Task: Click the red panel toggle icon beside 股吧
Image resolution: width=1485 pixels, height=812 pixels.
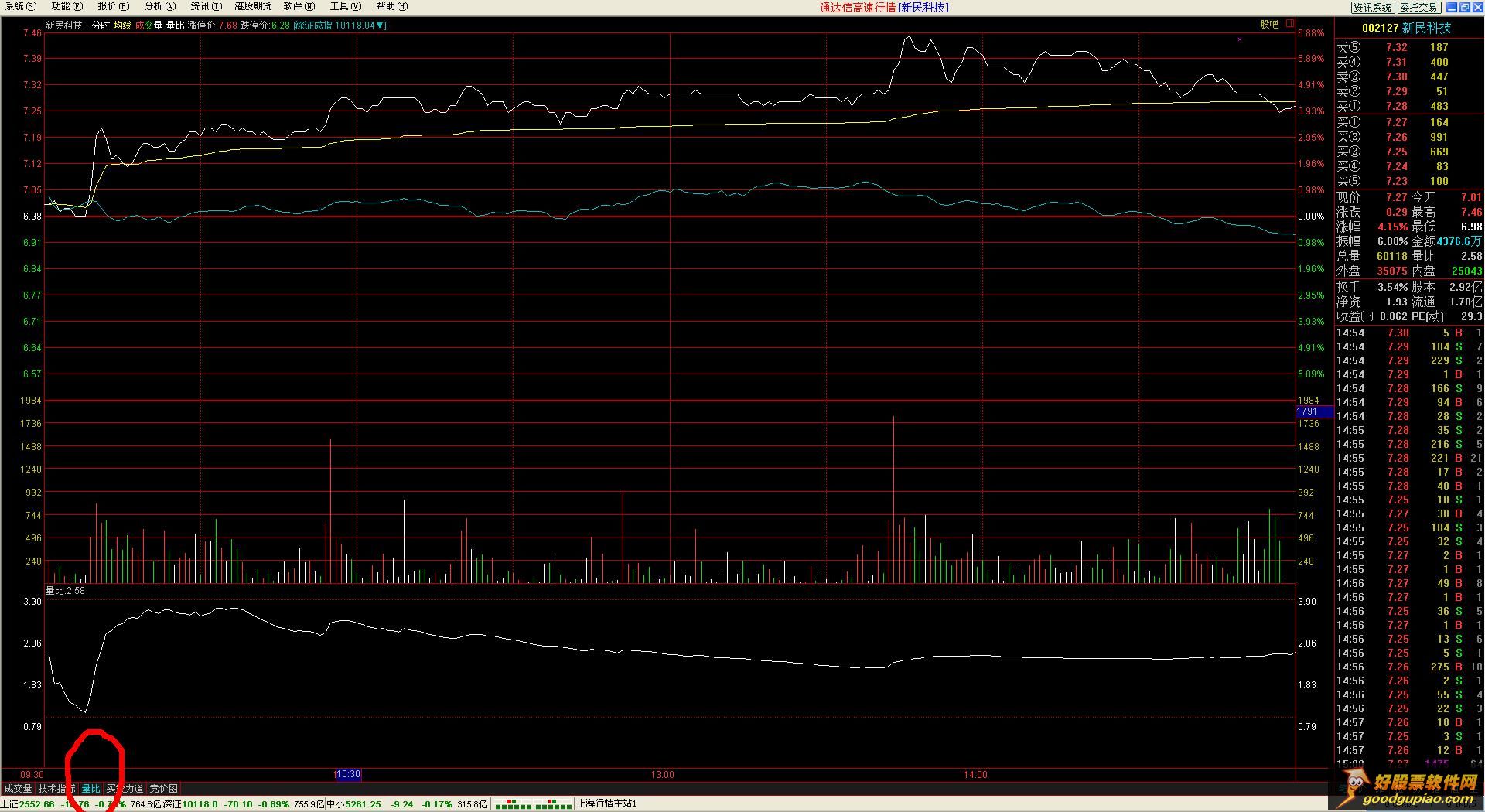Action: click(x=1290, y=24)
